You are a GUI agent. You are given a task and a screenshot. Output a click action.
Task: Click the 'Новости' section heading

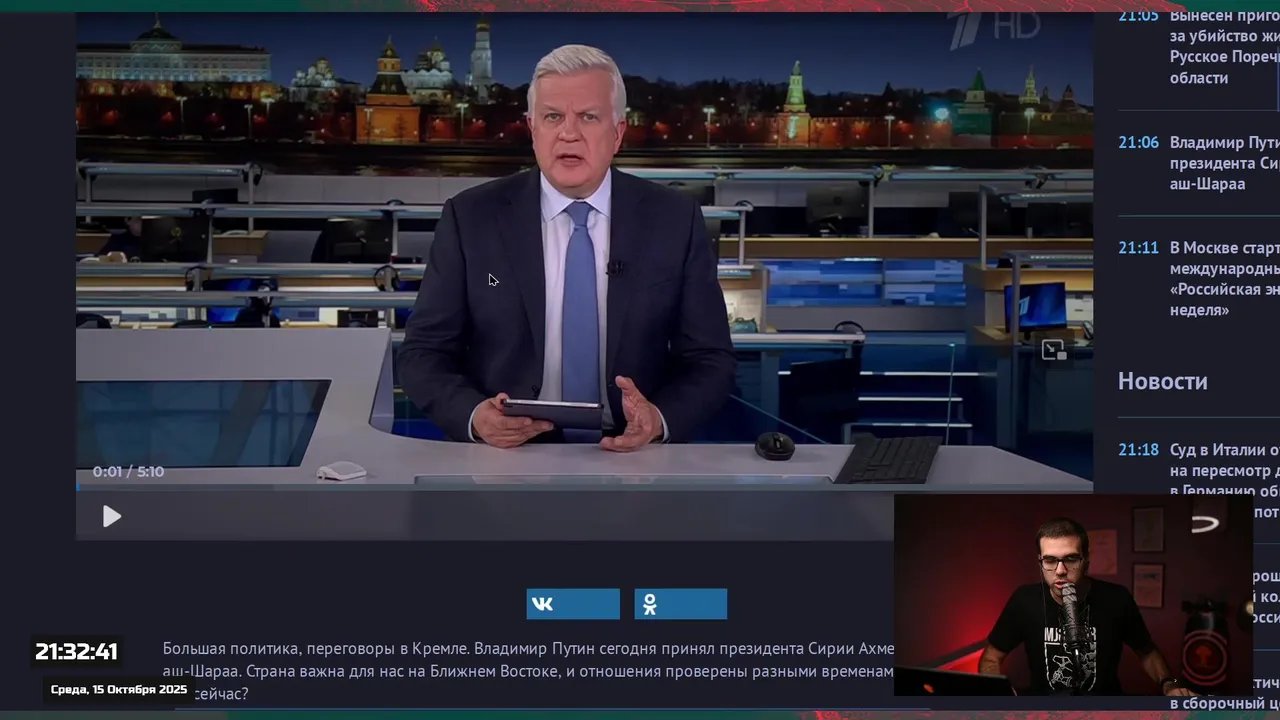point(1163,381)
